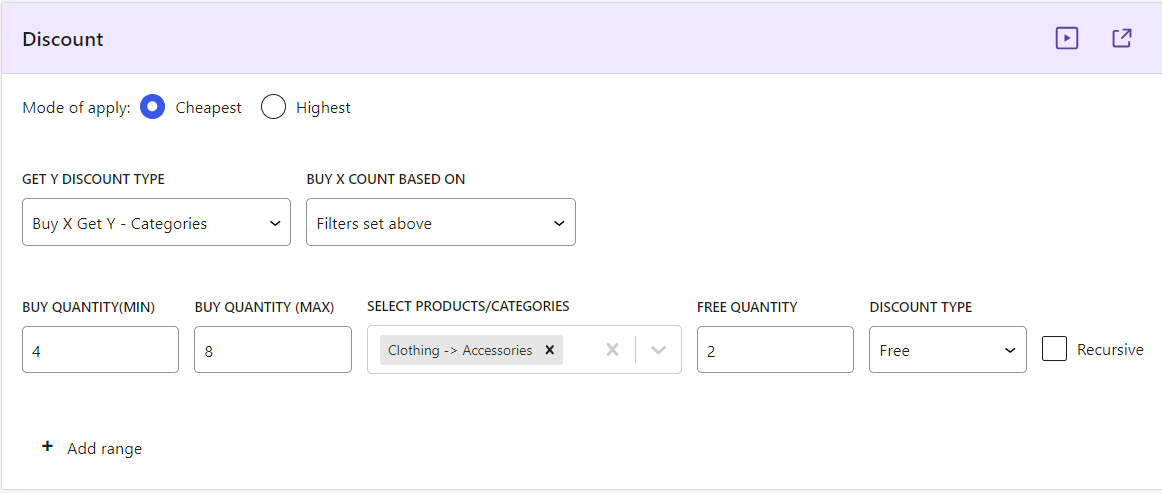Open the Get Y Discount Type dropdown
The width and height of the screenshot is (1162, 494).
[156, 222]
